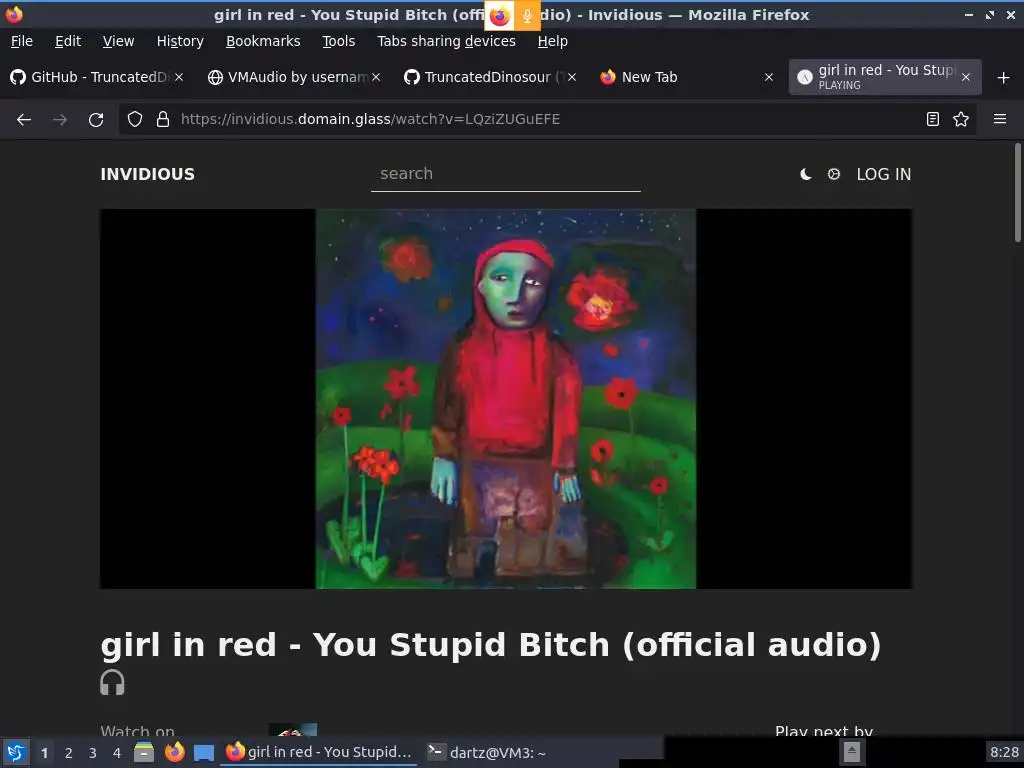1024x768 pixels.
Task: Click the vertical page scrollbar
Action: click(x=1017, y=192)
